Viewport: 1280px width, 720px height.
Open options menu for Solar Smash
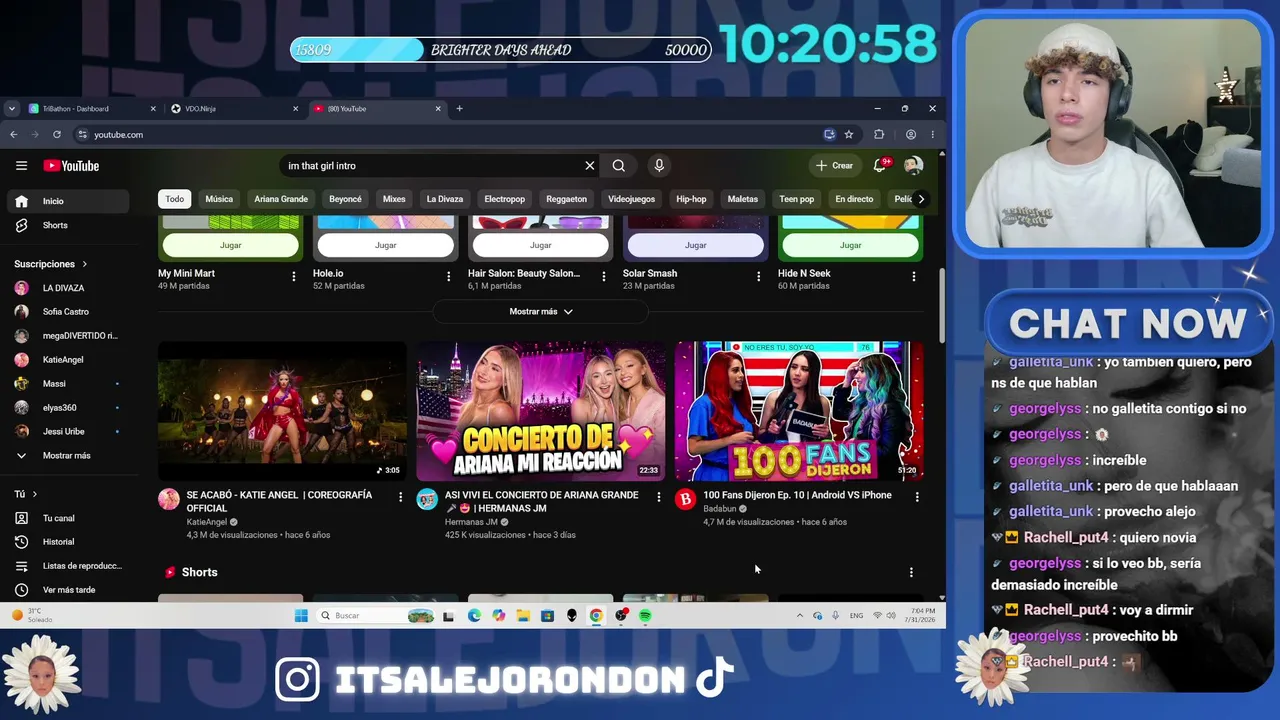[758, 276]
